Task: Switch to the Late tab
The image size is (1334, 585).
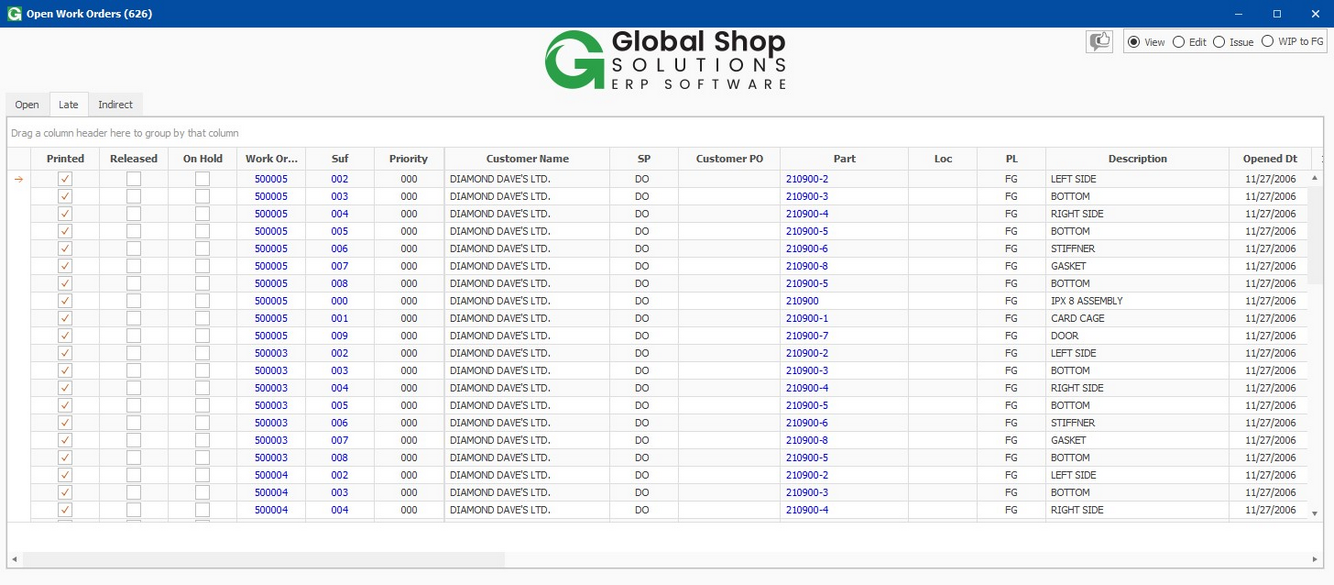Action: coord(68,105)
